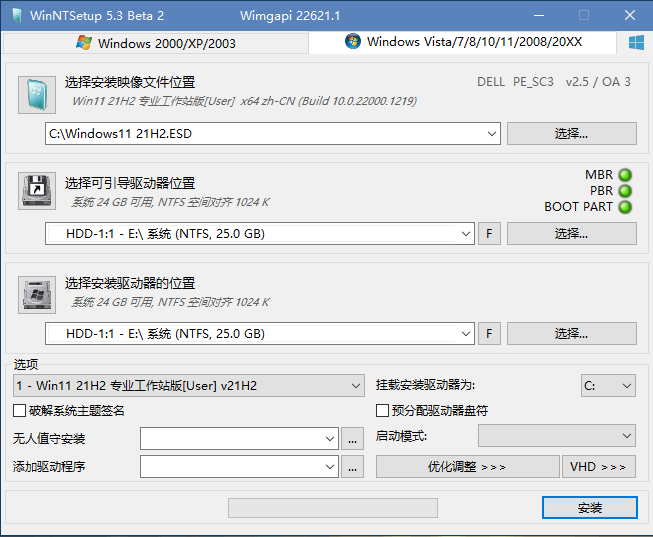Open the mount drive letter C: dropdown

(x=608, y=386)
